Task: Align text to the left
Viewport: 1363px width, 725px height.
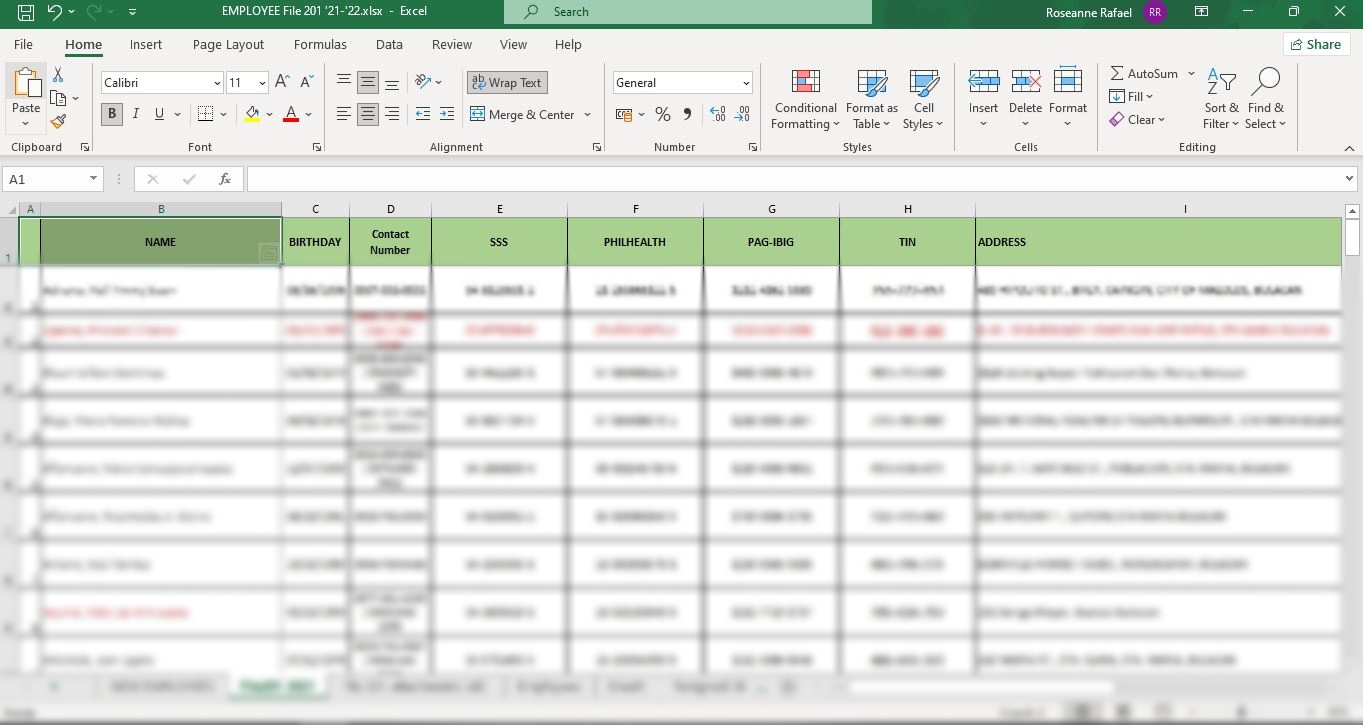Action: click(344, 114)
